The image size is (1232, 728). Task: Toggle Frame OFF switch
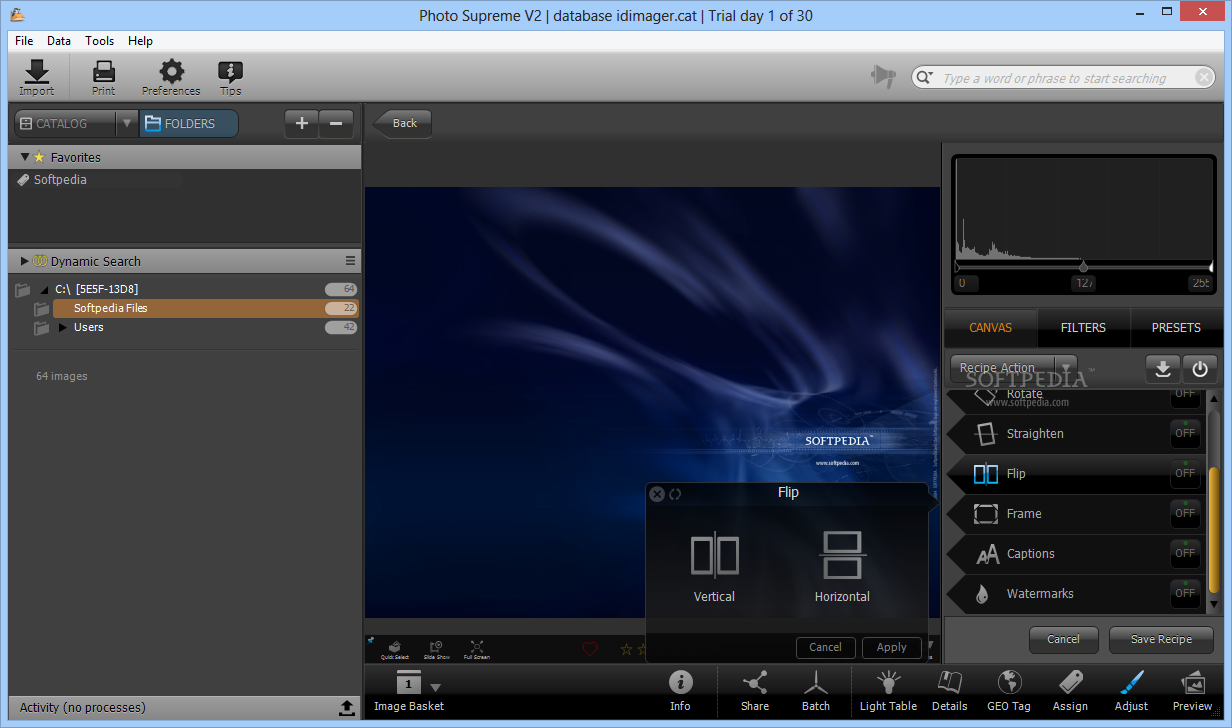tap(1185, 514)
